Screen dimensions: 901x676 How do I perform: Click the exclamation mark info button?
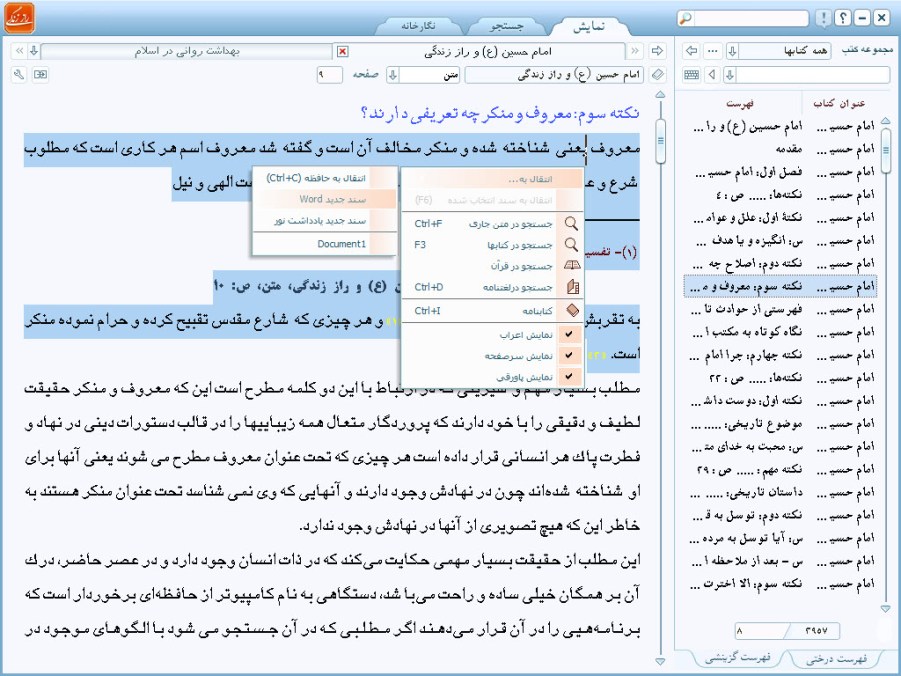click(823, 18)
